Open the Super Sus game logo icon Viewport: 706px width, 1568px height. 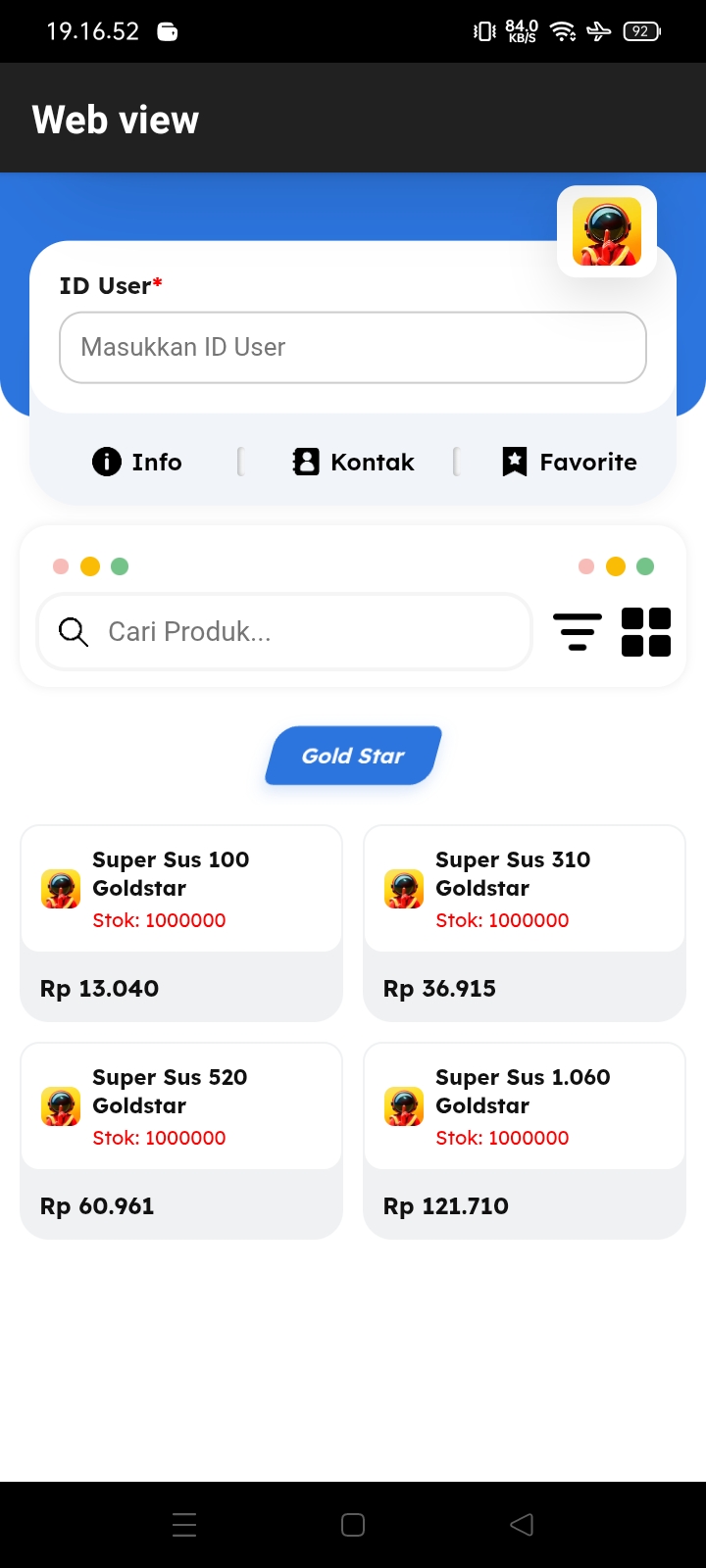pyautogui.click(x=607, y=231)
